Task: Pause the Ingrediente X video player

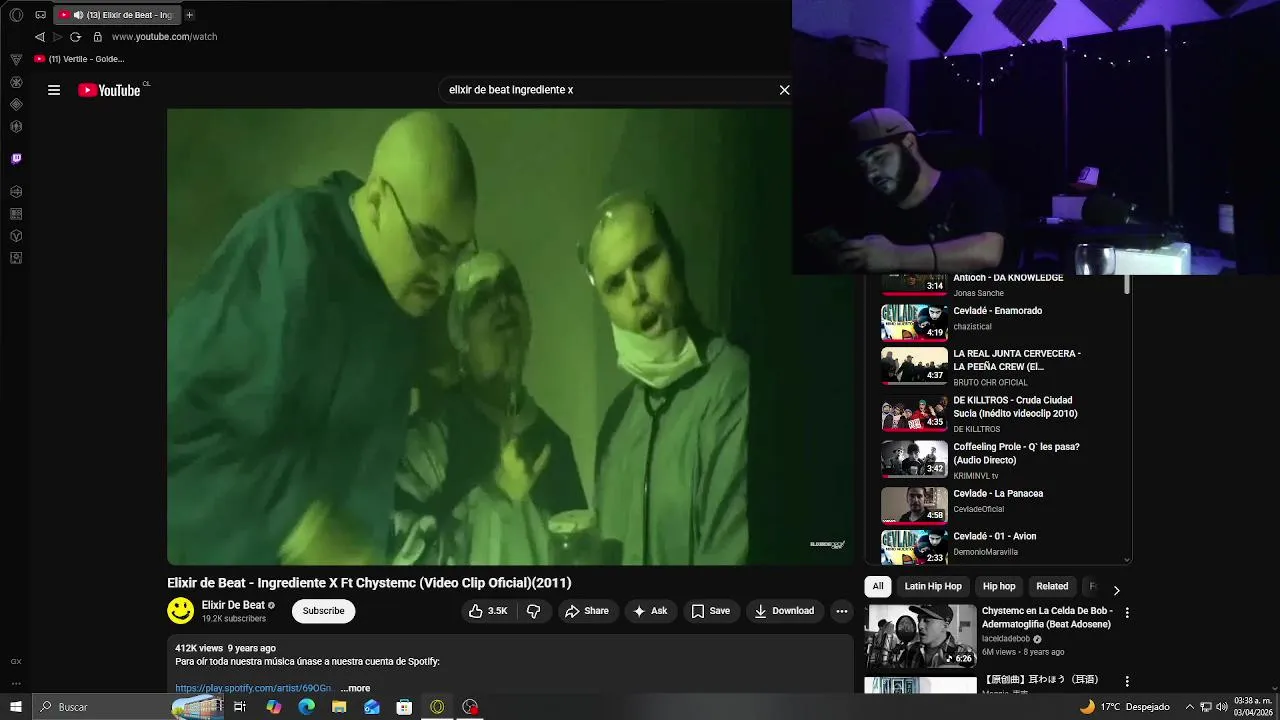Action: [510, 337]
